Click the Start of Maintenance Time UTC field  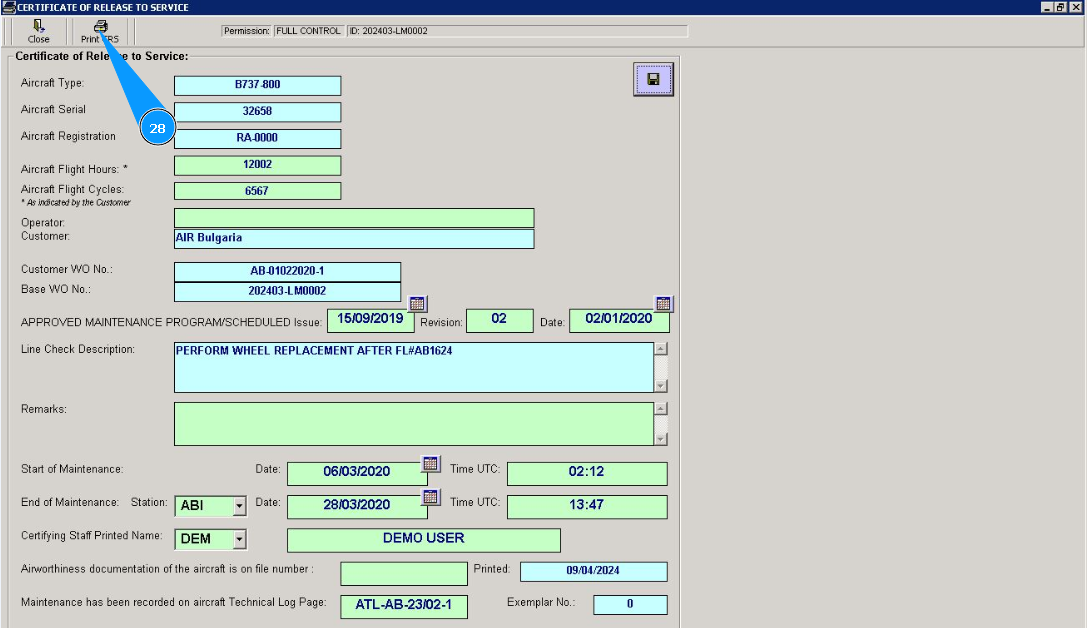click(586, 473)
